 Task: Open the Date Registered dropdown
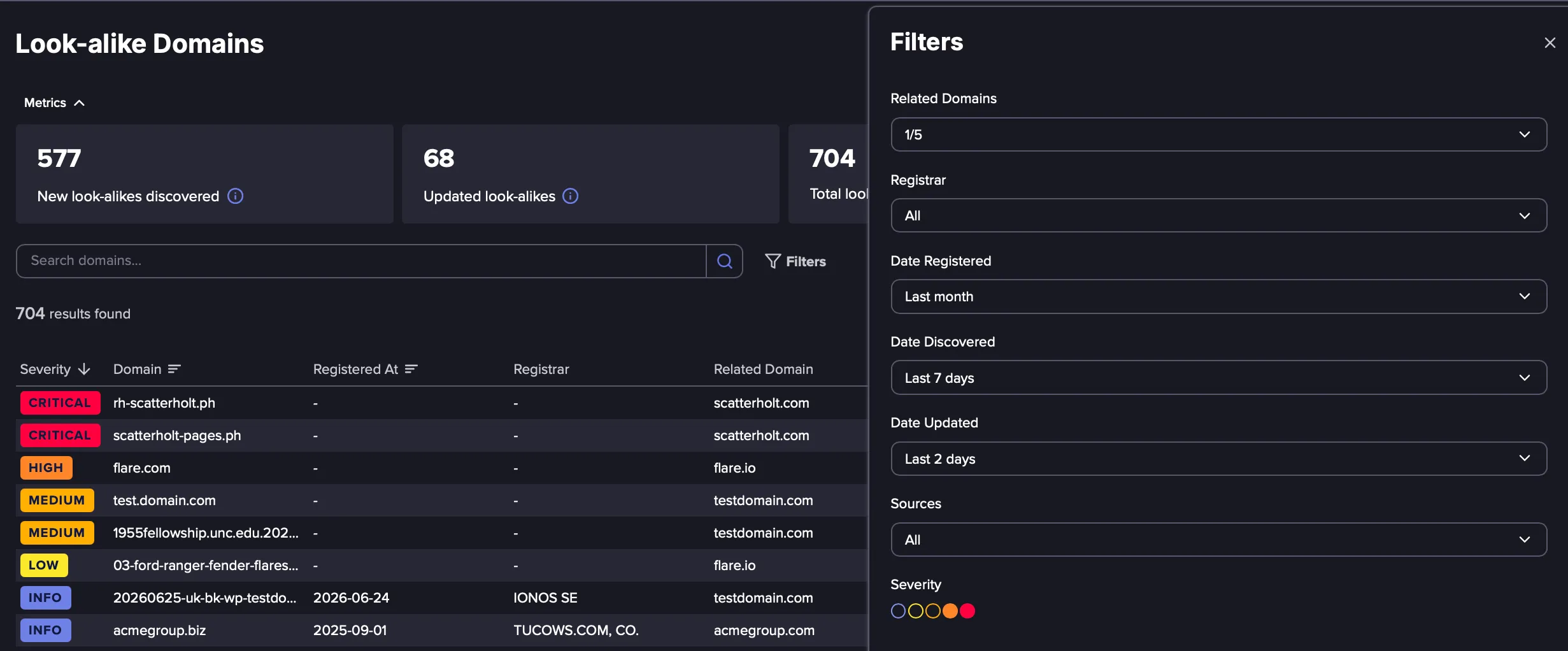[x=1218, y=297]
